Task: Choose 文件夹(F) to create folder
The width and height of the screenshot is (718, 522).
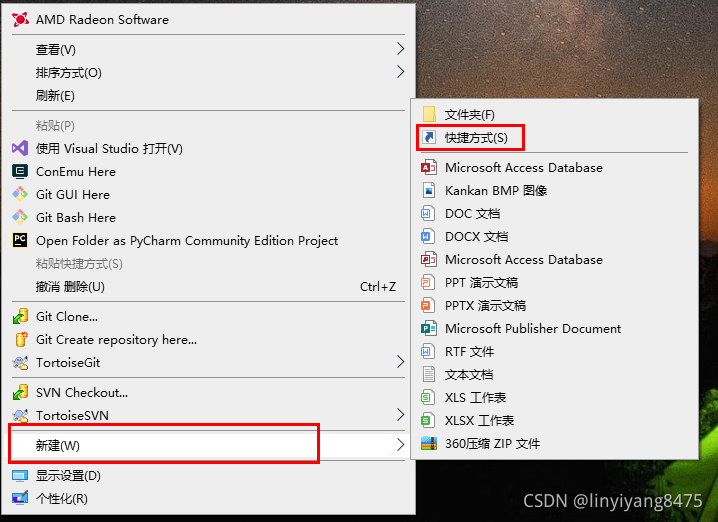Action: 555,114
